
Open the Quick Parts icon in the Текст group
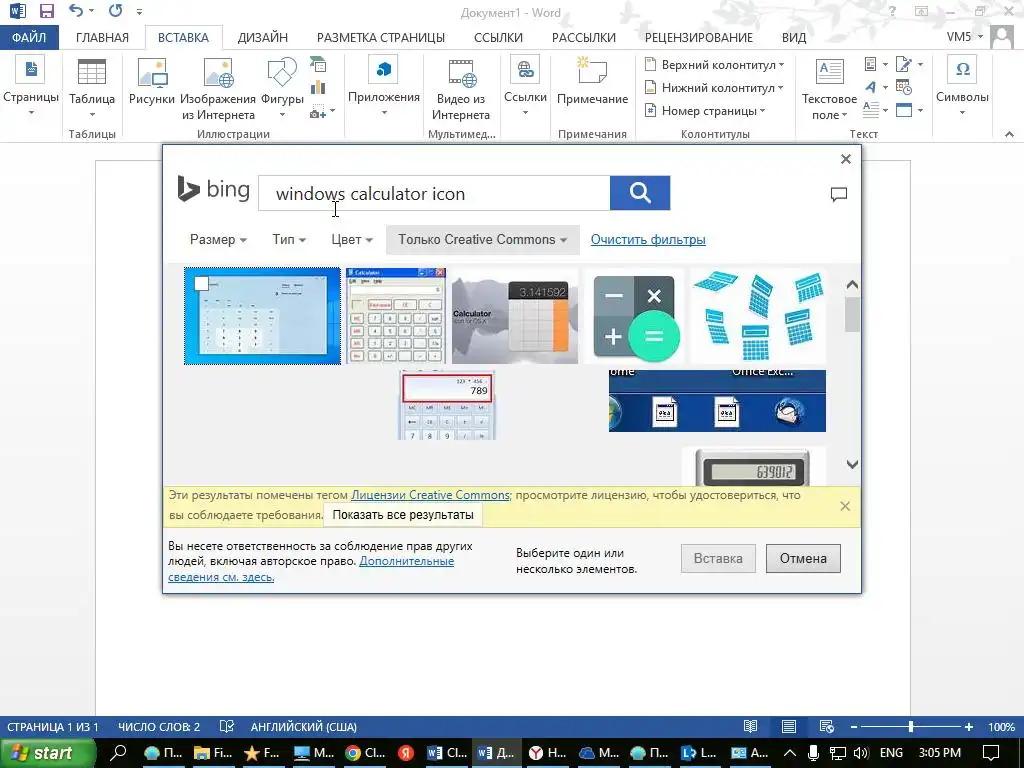tap(871, 64)
